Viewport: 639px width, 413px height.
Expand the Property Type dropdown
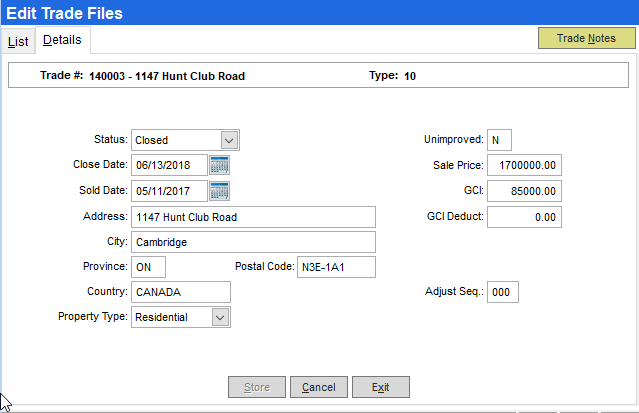click(220, 317)
